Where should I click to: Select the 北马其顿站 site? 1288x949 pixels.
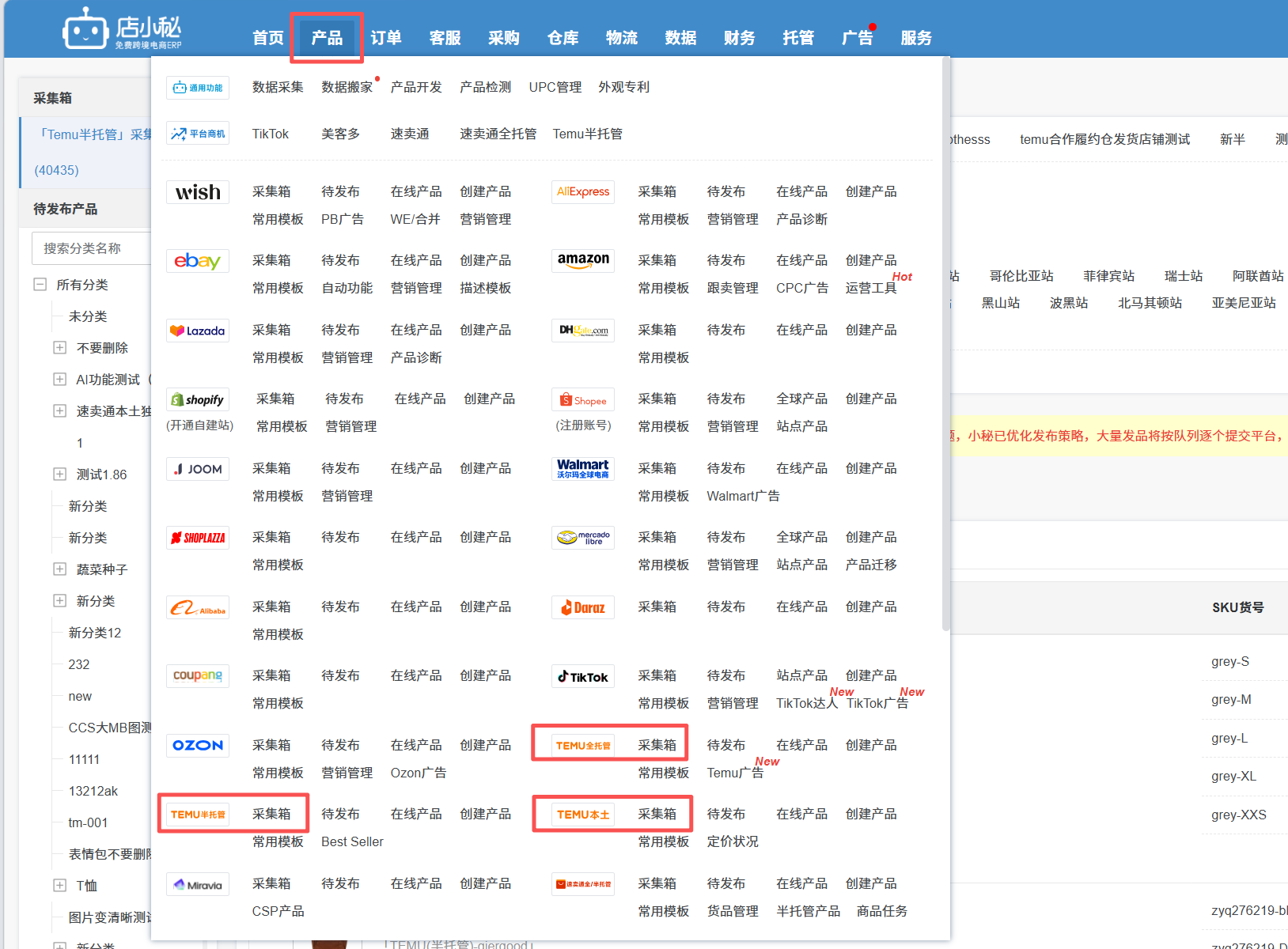[1150, 303]
